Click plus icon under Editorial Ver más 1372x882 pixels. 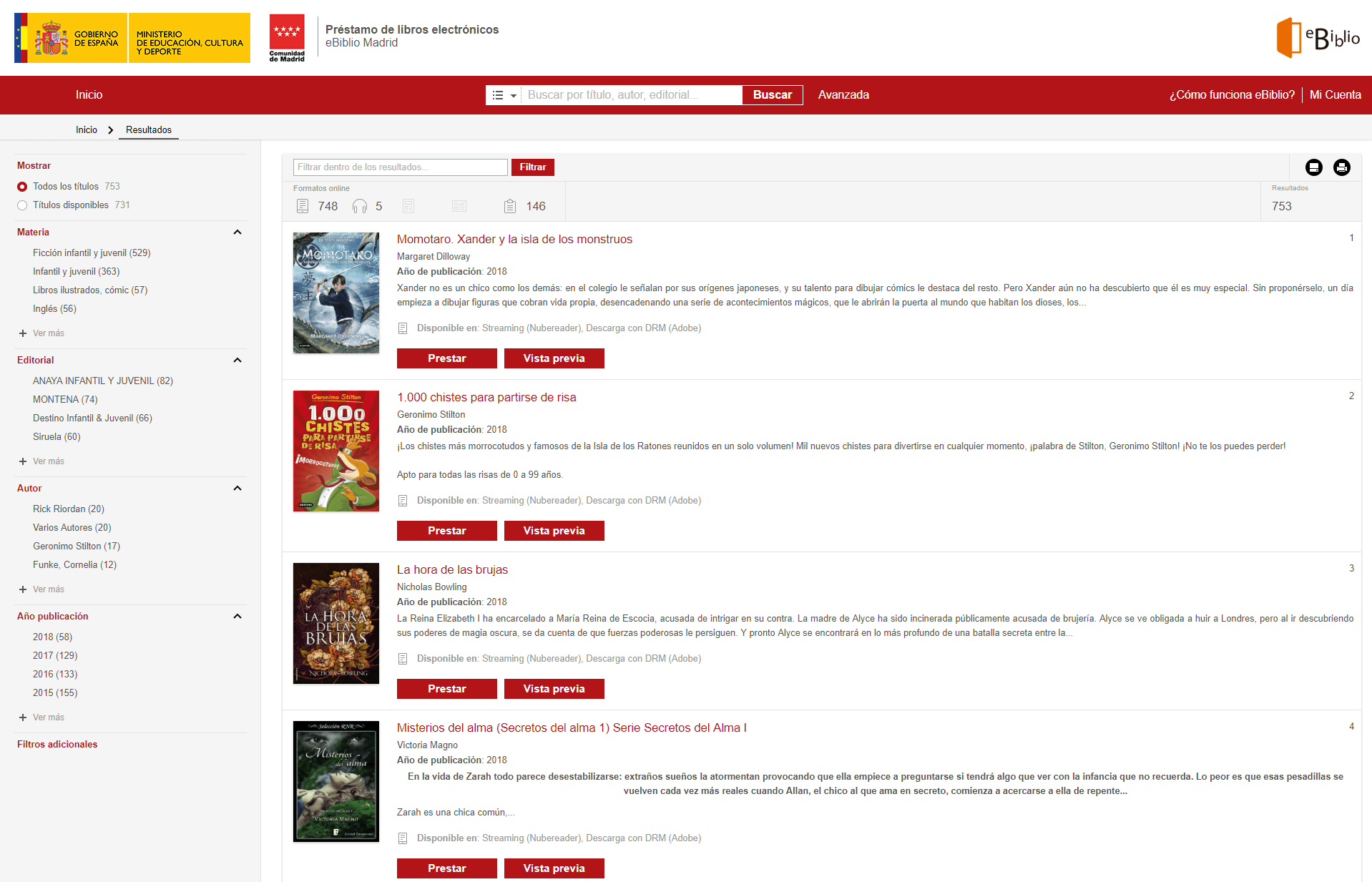point(23,461)
